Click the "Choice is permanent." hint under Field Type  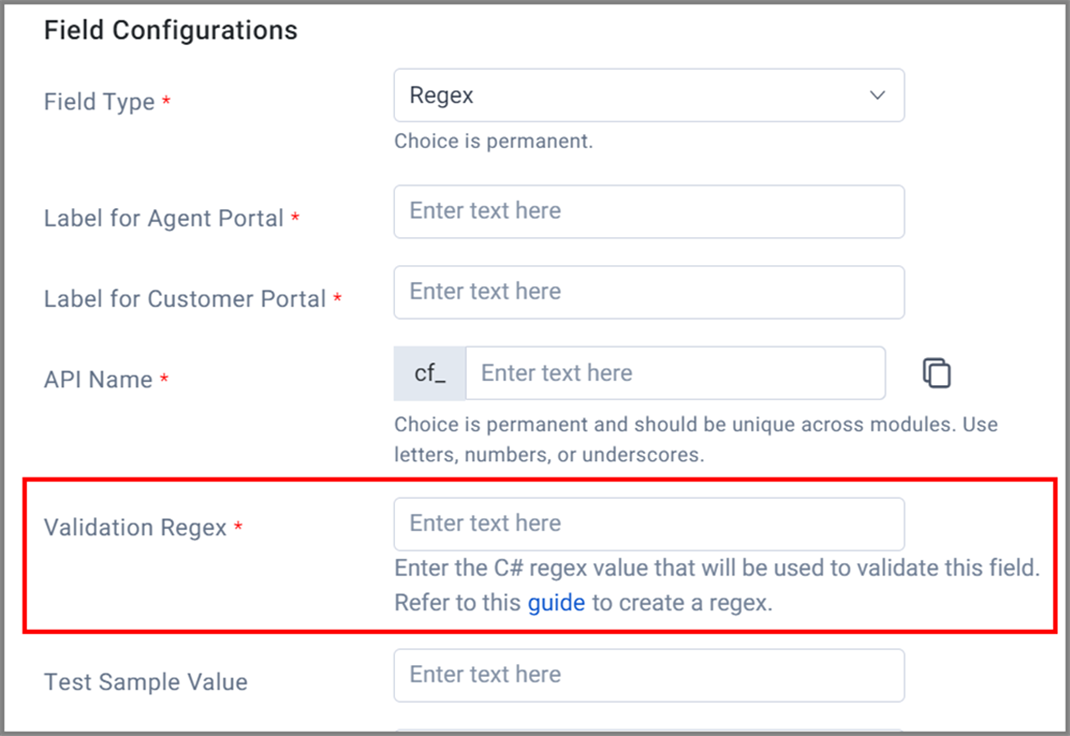tap(493, 141)
